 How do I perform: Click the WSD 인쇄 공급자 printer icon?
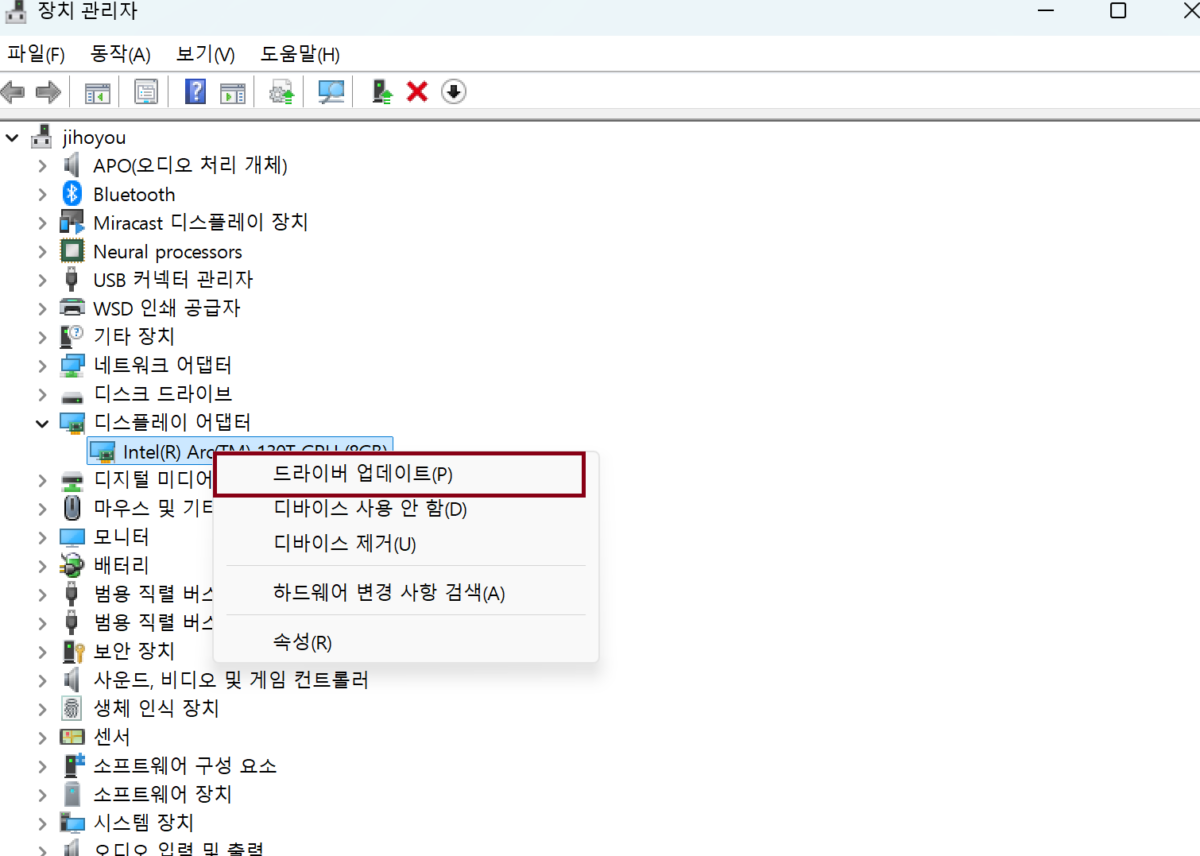(72, 308)
